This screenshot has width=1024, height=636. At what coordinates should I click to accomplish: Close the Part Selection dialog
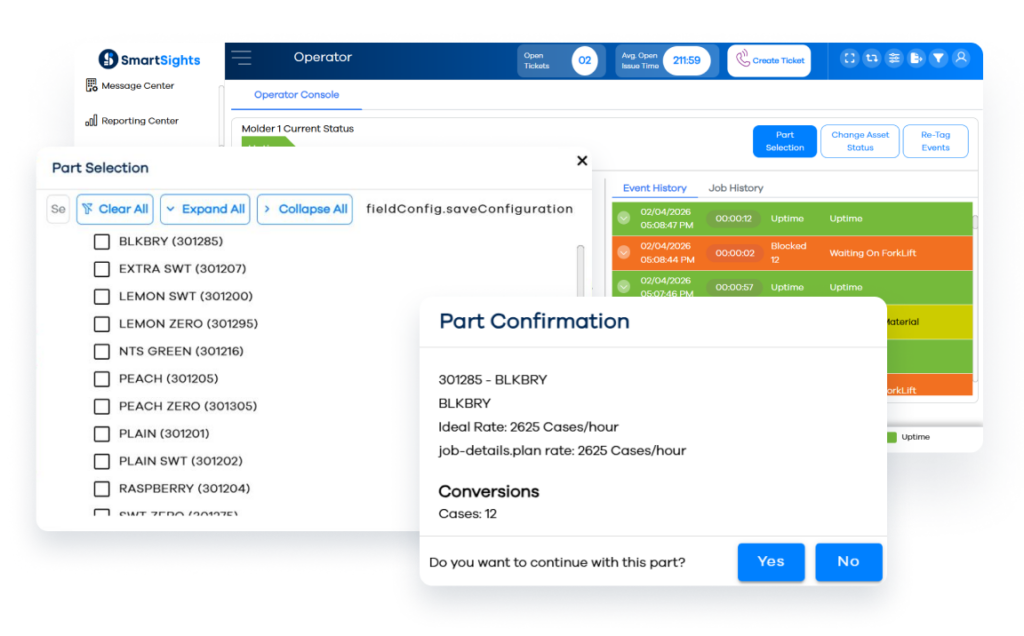pos(582,161)
